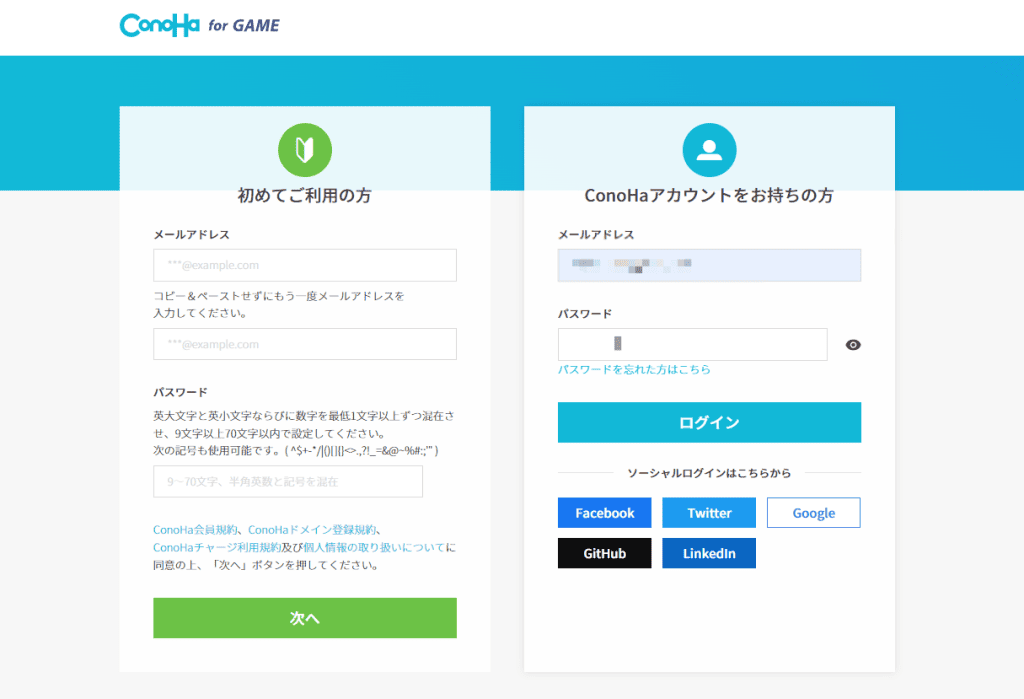Viewport: 1024px width, 699px height.
Task: Open the ConoHaドメイン登録規約 link
Action: [x=312, y=530]
